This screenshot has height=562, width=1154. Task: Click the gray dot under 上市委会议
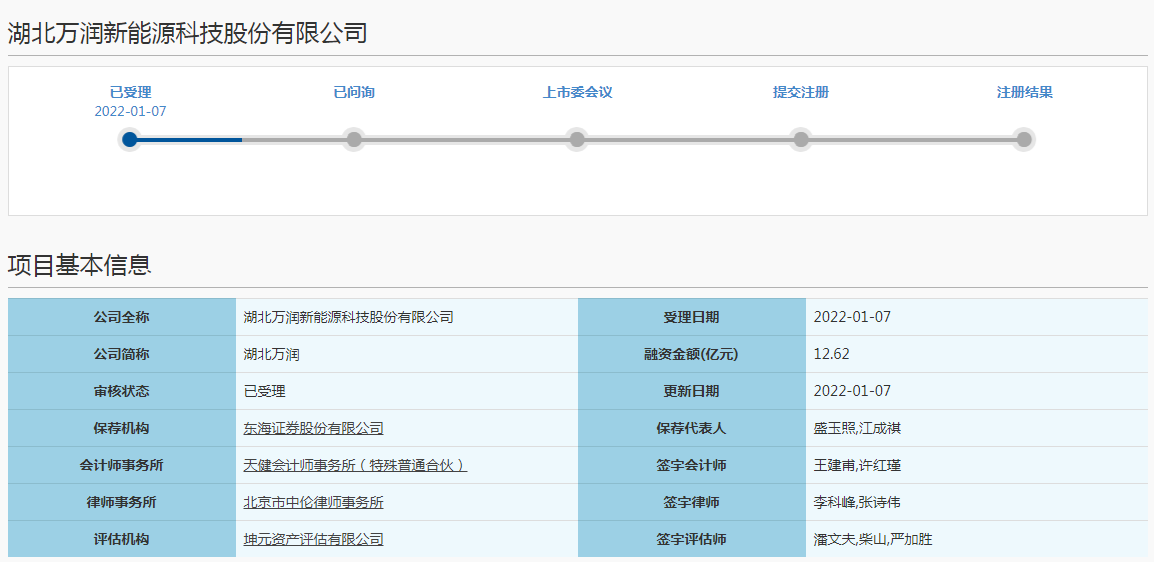coord(577,140)
